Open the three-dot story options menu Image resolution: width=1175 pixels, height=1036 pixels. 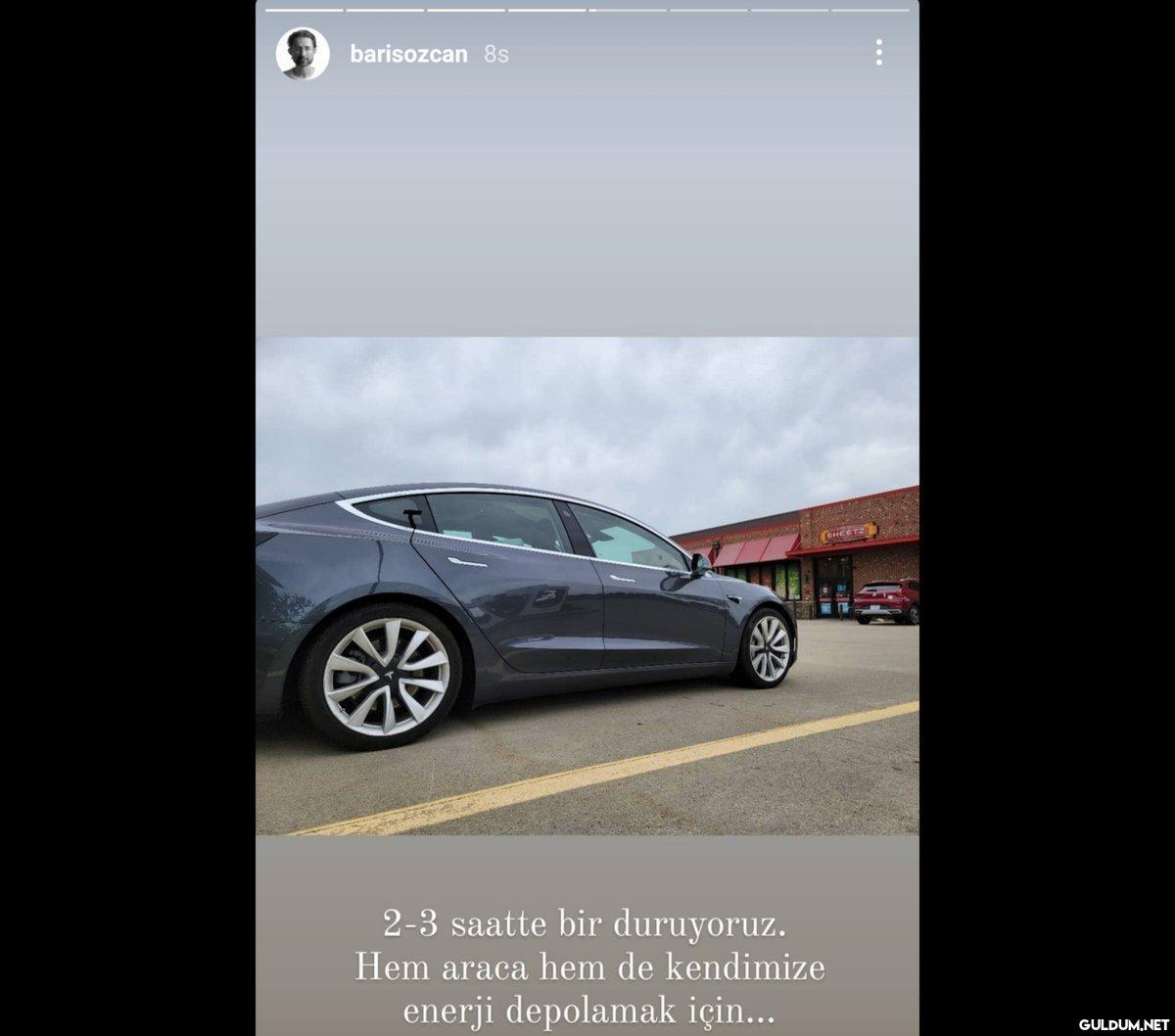tap(878, 53)
